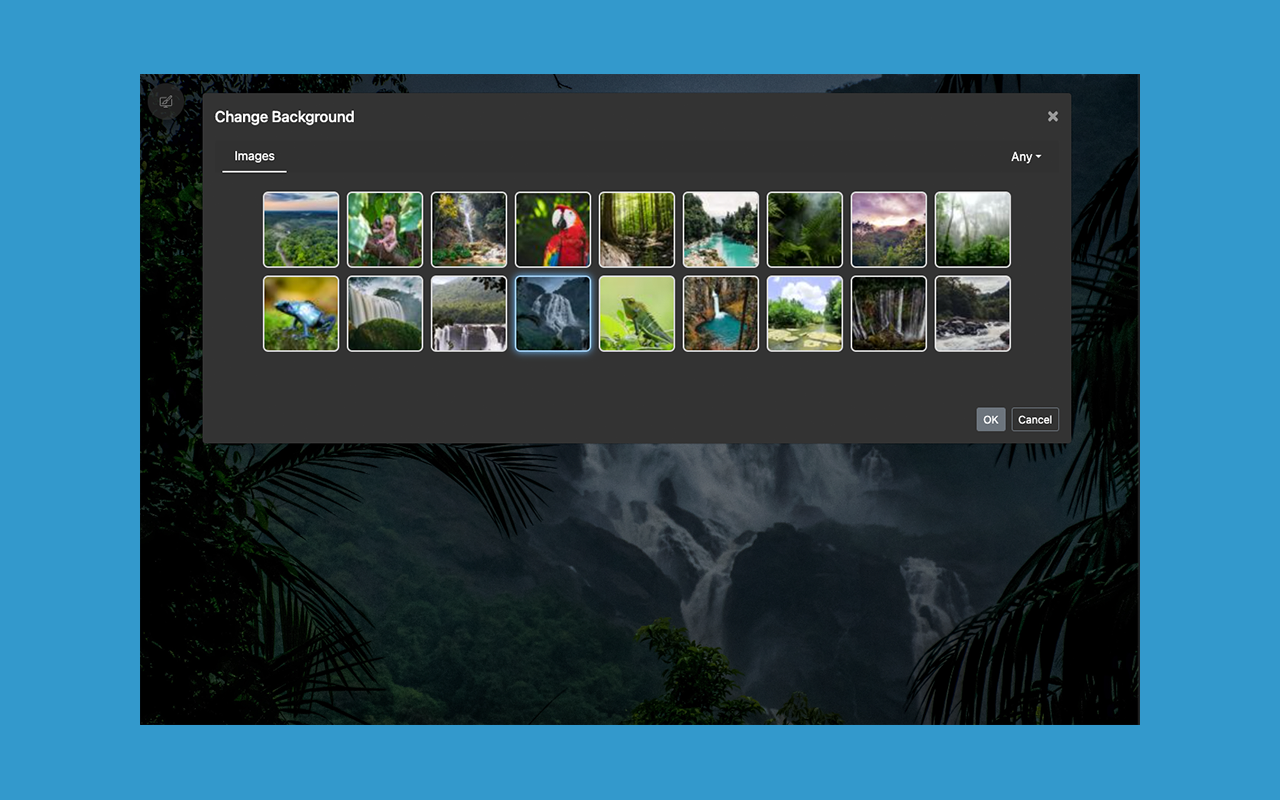
Task: Select the waterfalls beneath forested hill thumbnail
Action: pos(469,314)
